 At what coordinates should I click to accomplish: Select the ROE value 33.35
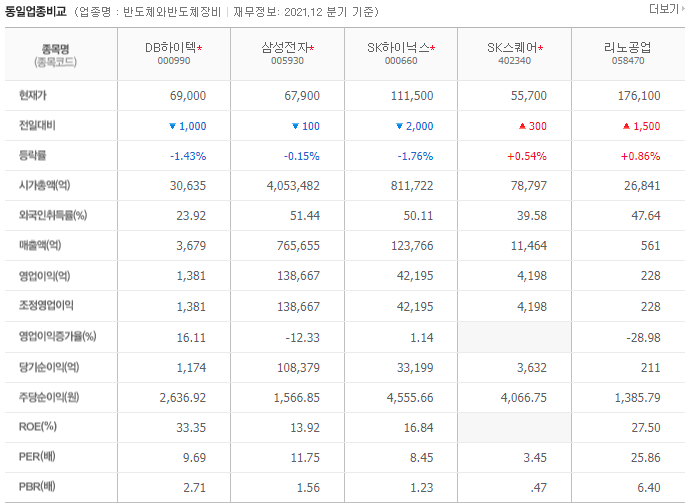click(191, 428)
